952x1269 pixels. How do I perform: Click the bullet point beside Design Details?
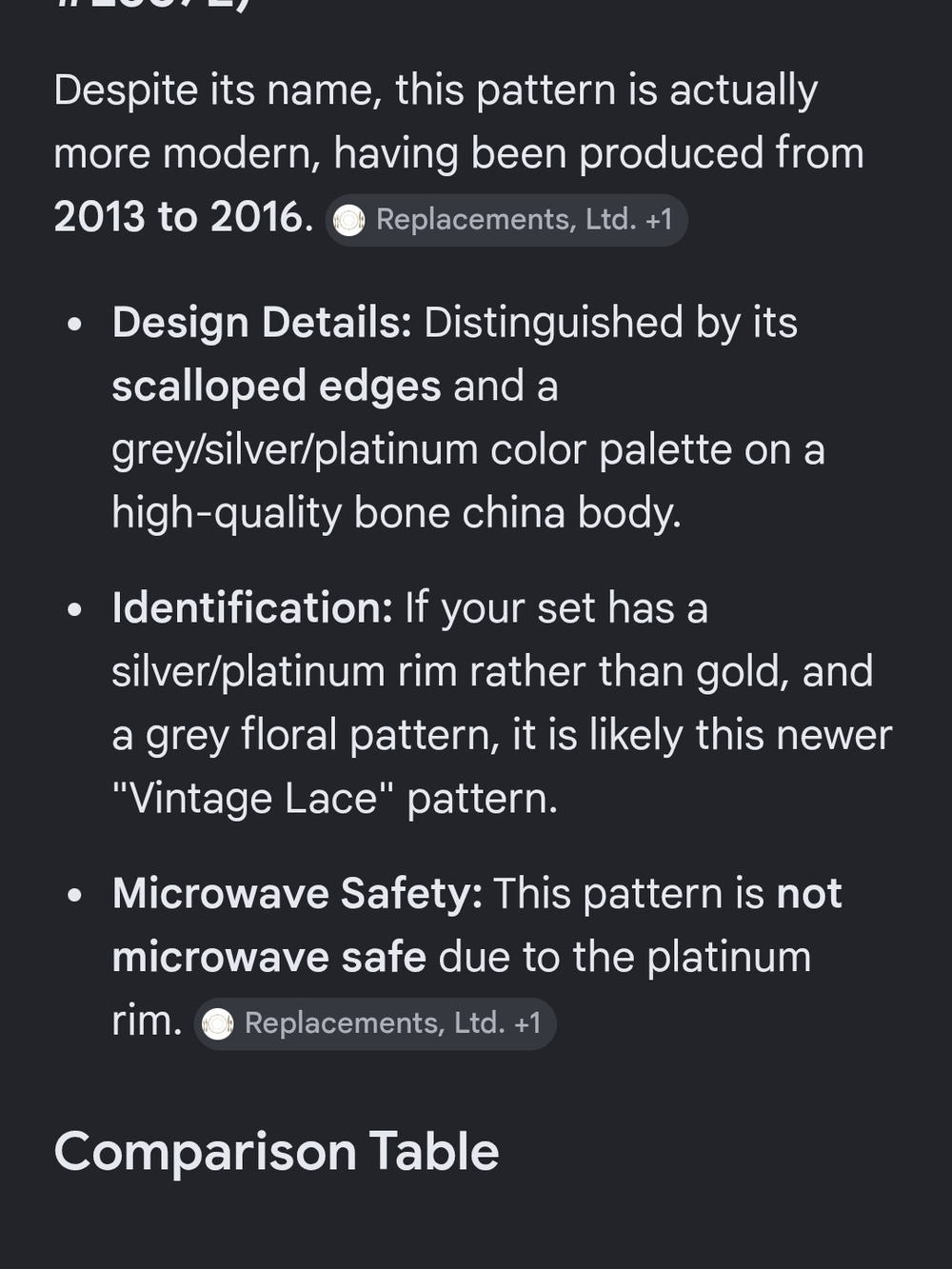coord(75,324)
